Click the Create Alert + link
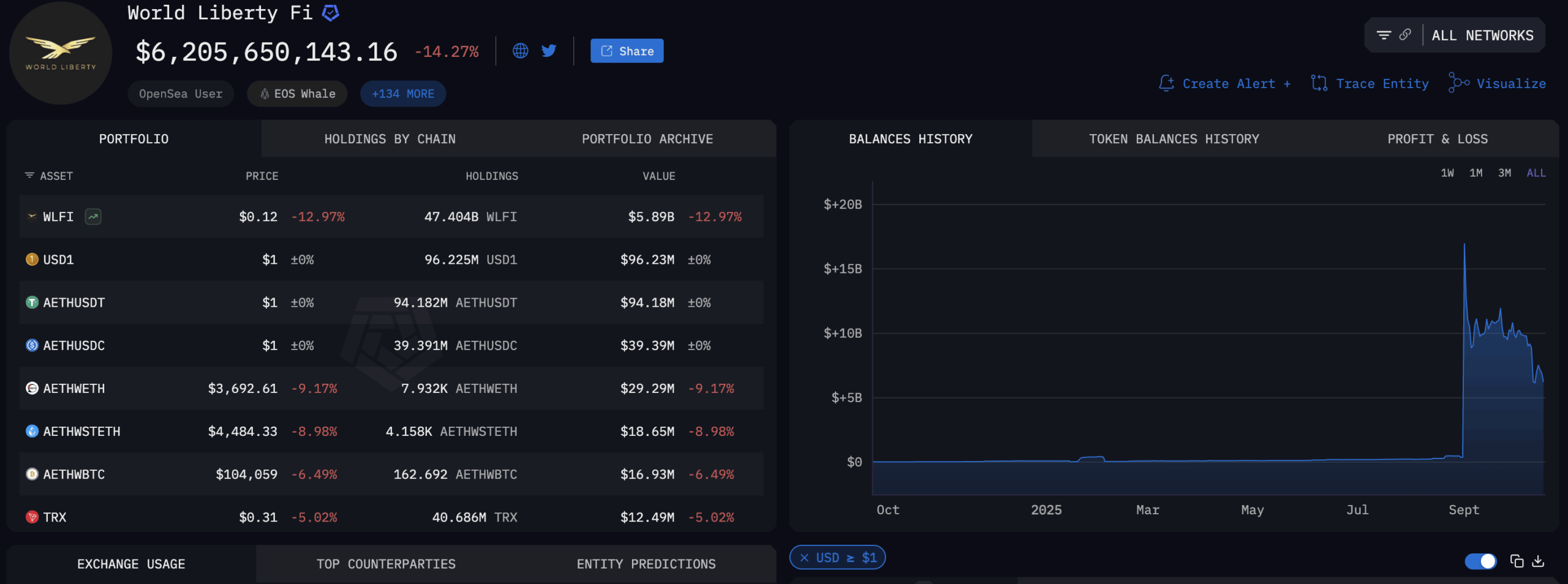1568x584 pixels. point(1224,83)
